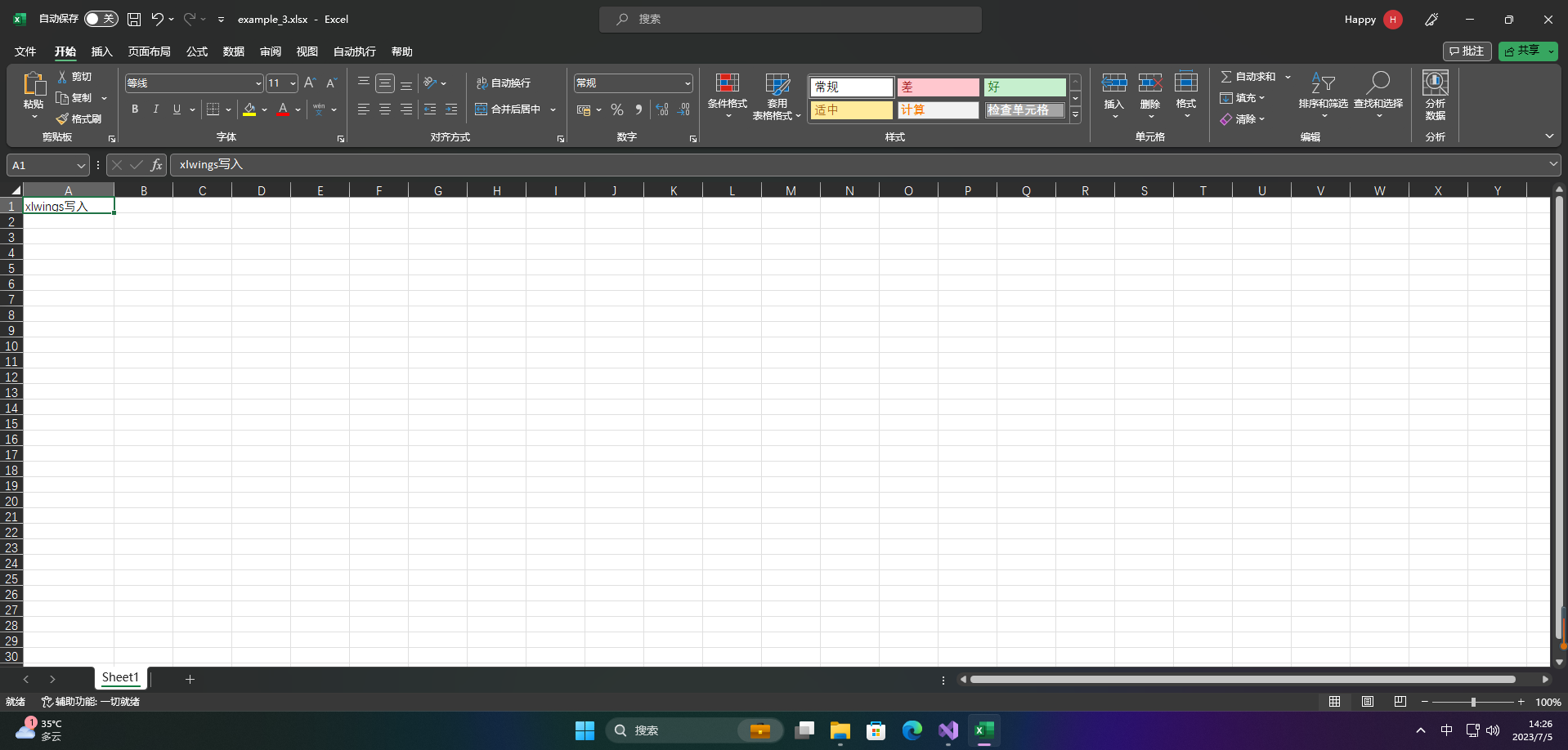Toggle the AutoSave (自动保存) switch
Image resolution: width=1568 pixels, height=750 pixels.
(101, 19)
